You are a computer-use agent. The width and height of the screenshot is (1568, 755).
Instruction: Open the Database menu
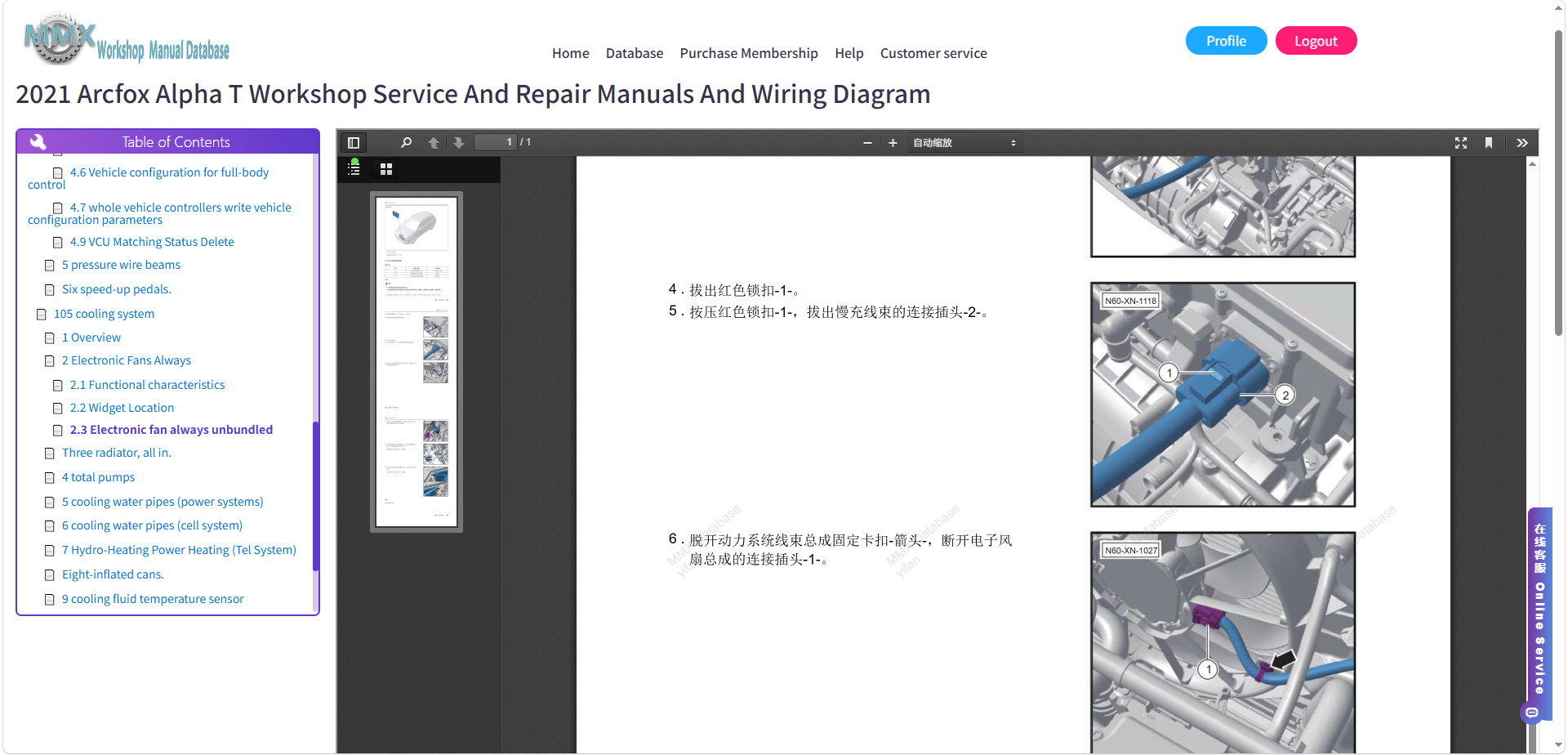click(x=635, y=53)
